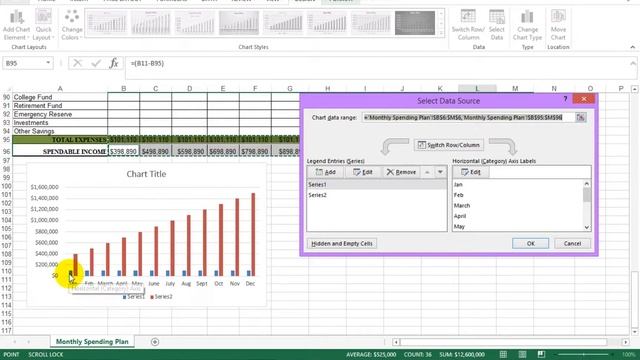
Task: Expand the Name Box dropdown
Action: point(48,63)
